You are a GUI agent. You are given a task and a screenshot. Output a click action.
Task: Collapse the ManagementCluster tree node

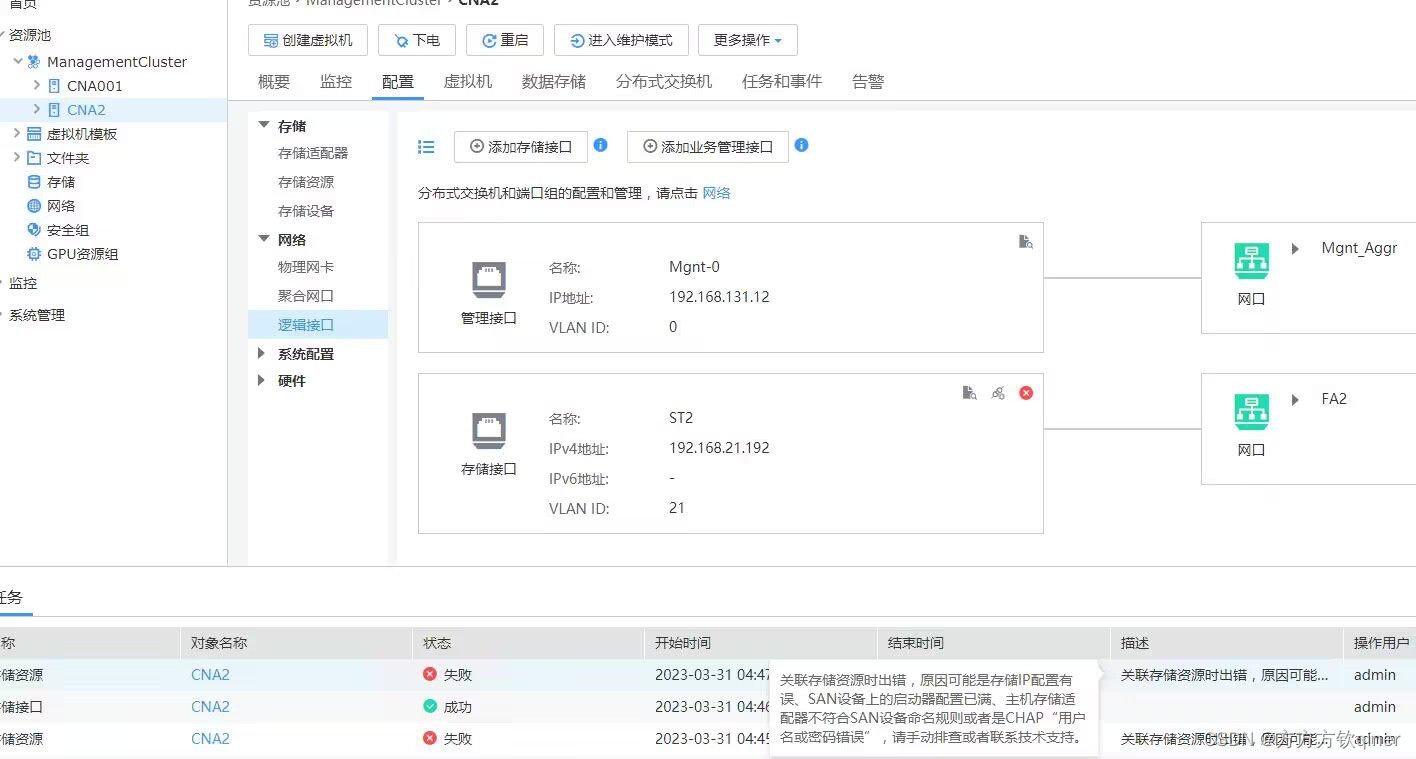tap(18, 62)
